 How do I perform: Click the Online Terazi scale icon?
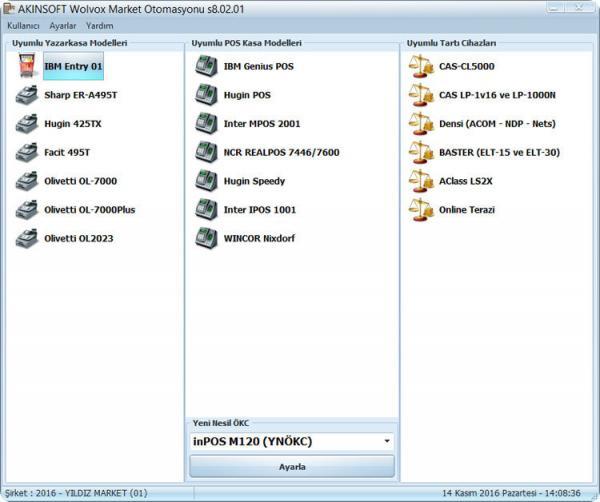pyautogui.click(x=421, y=210)
